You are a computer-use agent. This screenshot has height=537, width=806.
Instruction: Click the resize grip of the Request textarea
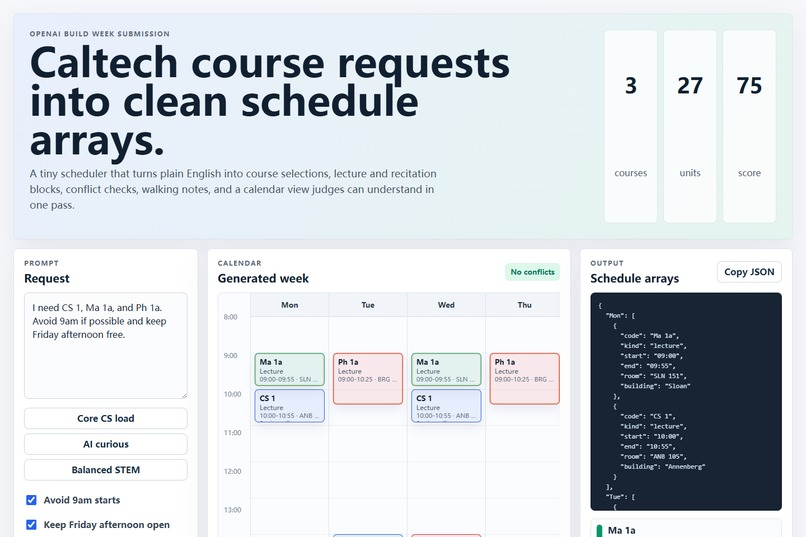tap(184, 395)
